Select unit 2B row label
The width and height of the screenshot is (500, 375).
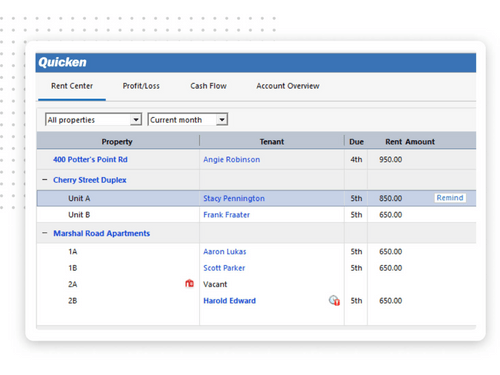click(73, 301)
